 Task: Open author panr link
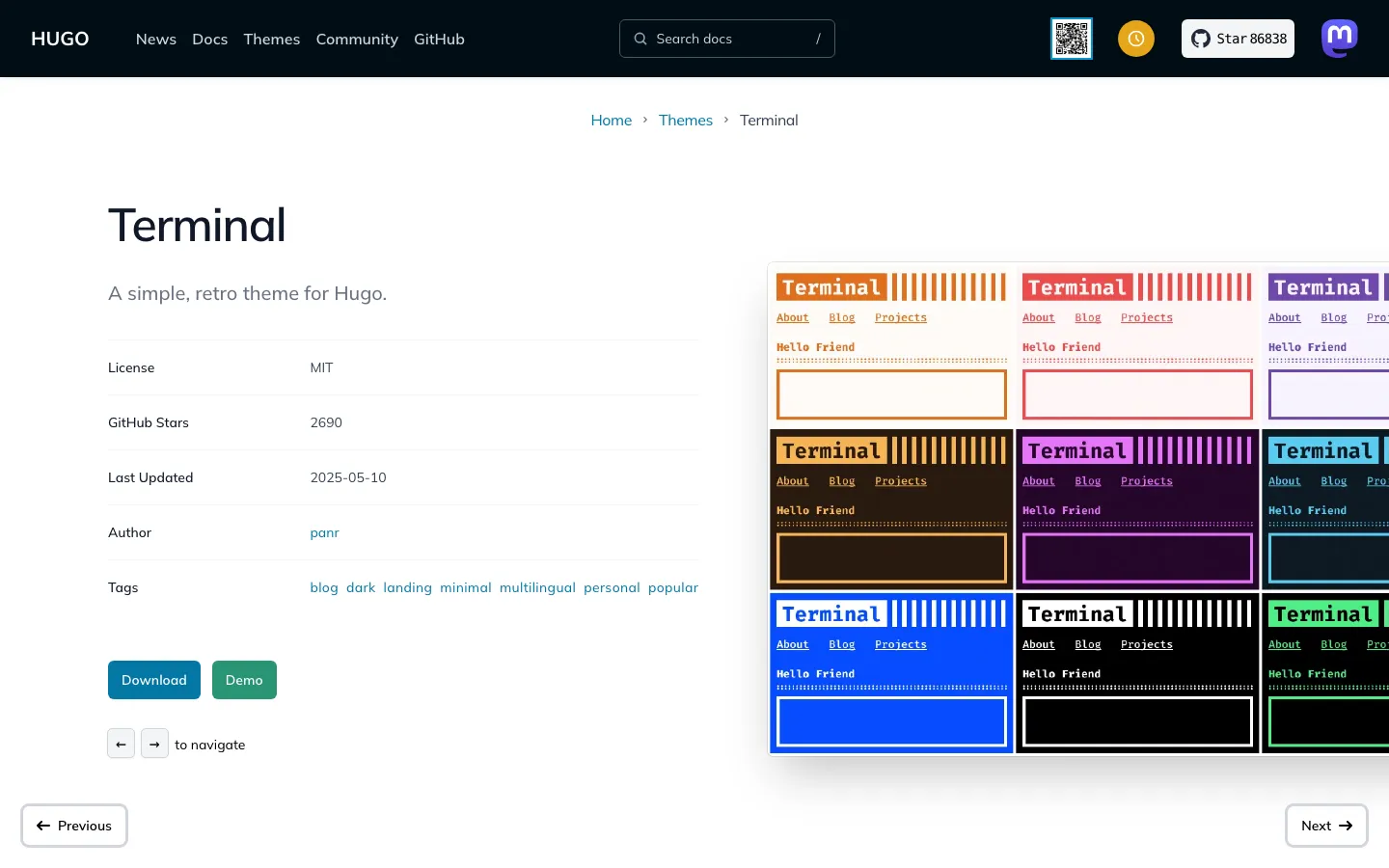(x=325, y=532)
